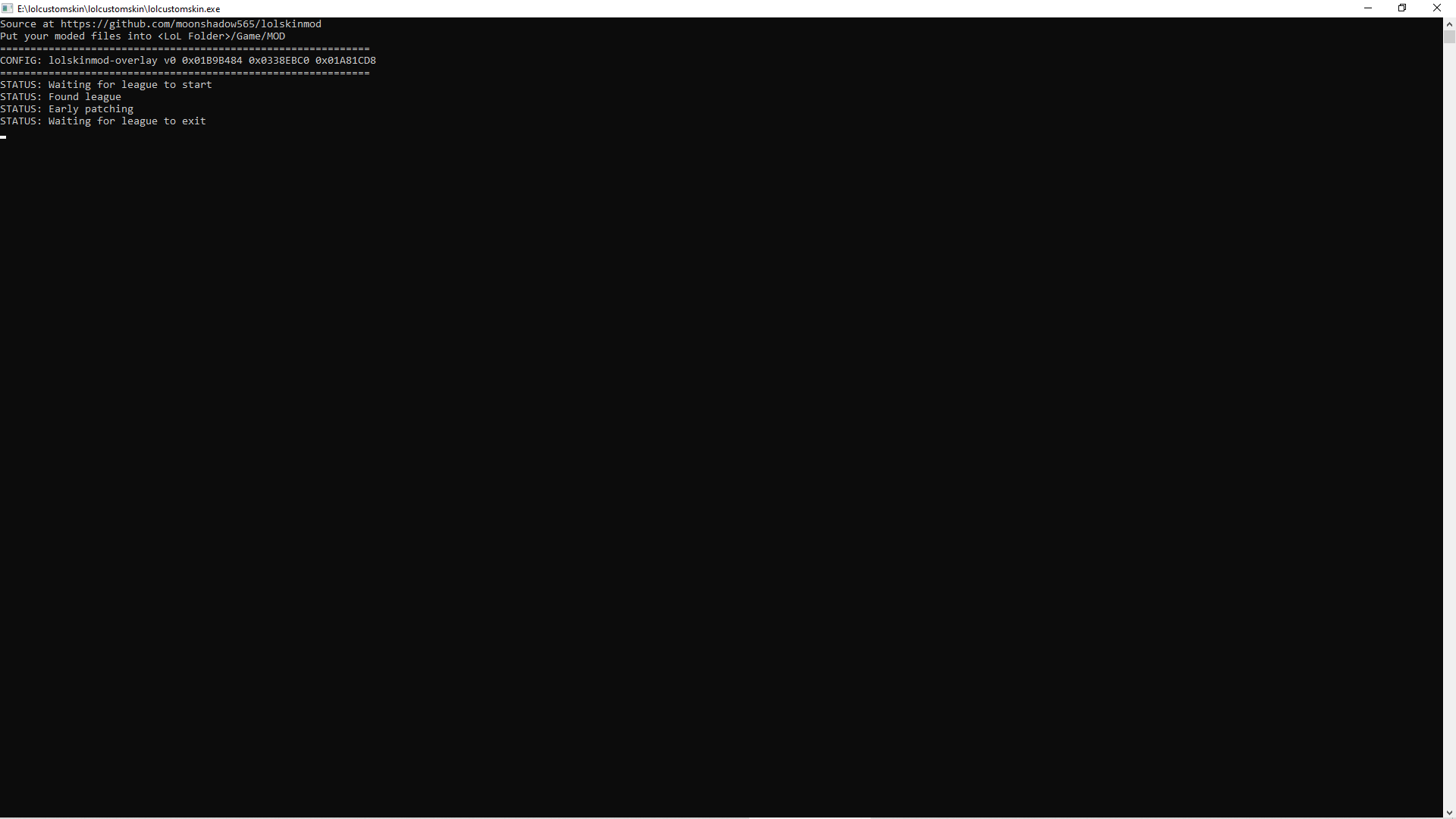
Task: Click the blinking console cursor
Action: [x=3, y=137]
